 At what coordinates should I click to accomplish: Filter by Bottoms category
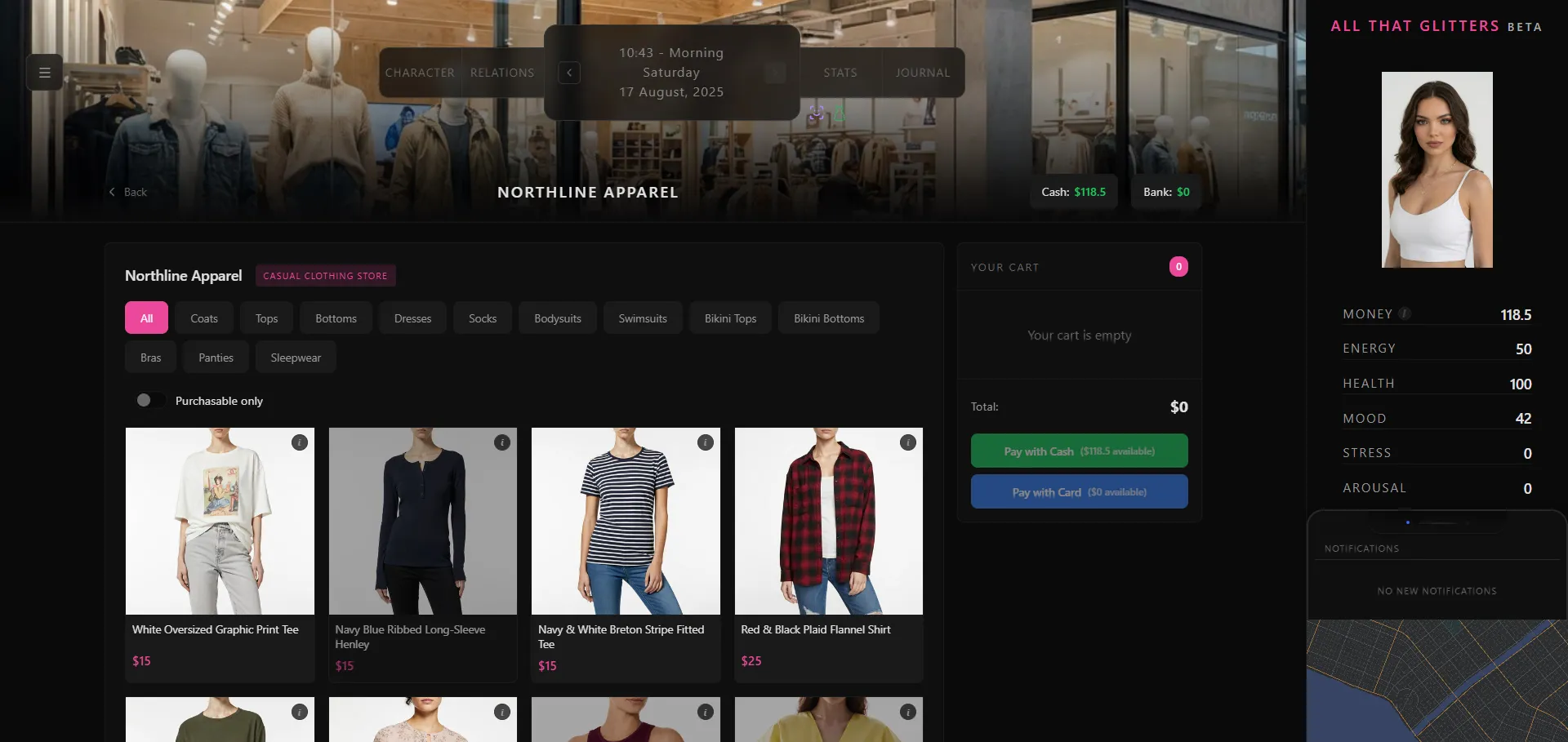[336, 318]
